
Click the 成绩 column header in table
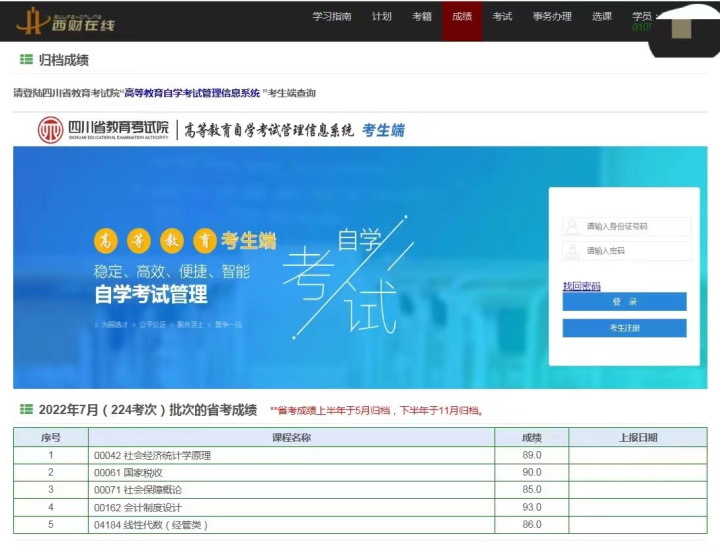coord(532,437)
